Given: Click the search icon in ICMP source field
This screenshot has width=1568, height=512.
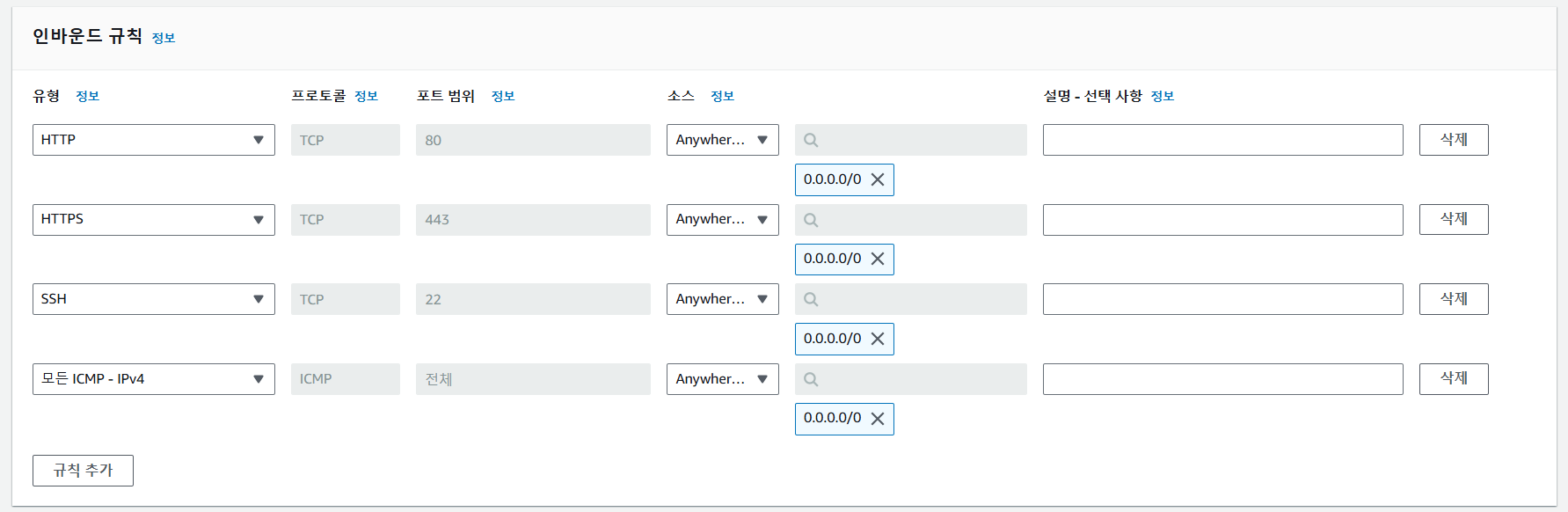Looking at the screenshot, I should coord(811,379).
